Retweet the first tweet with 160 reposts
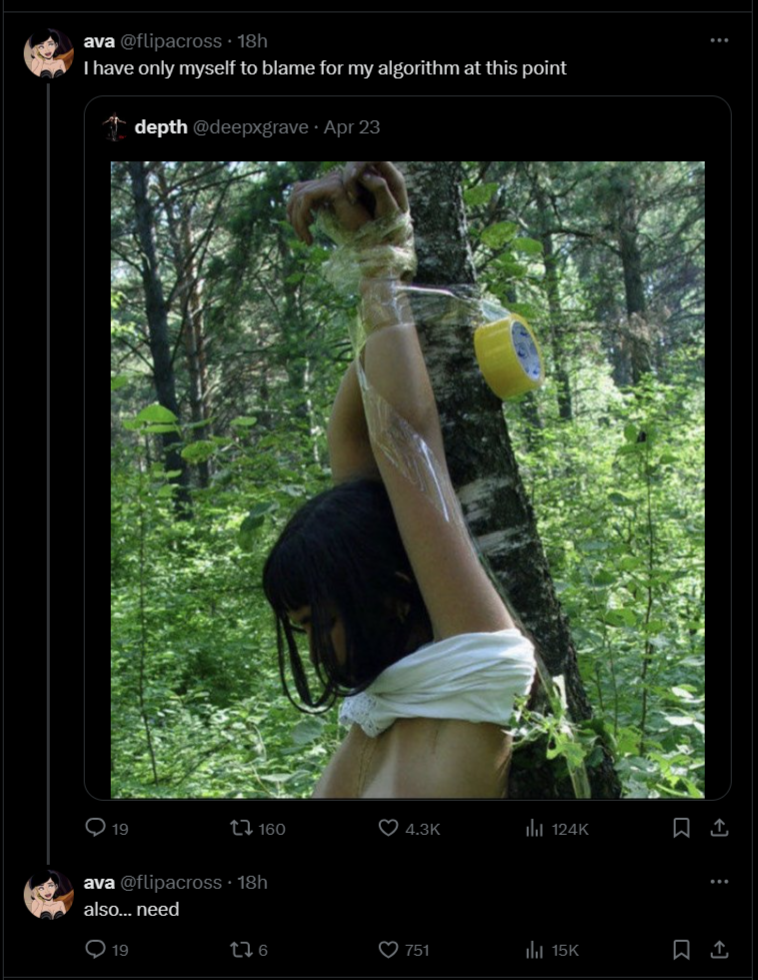Viewport: 758px width, 980px height. (x=241, y=828)
